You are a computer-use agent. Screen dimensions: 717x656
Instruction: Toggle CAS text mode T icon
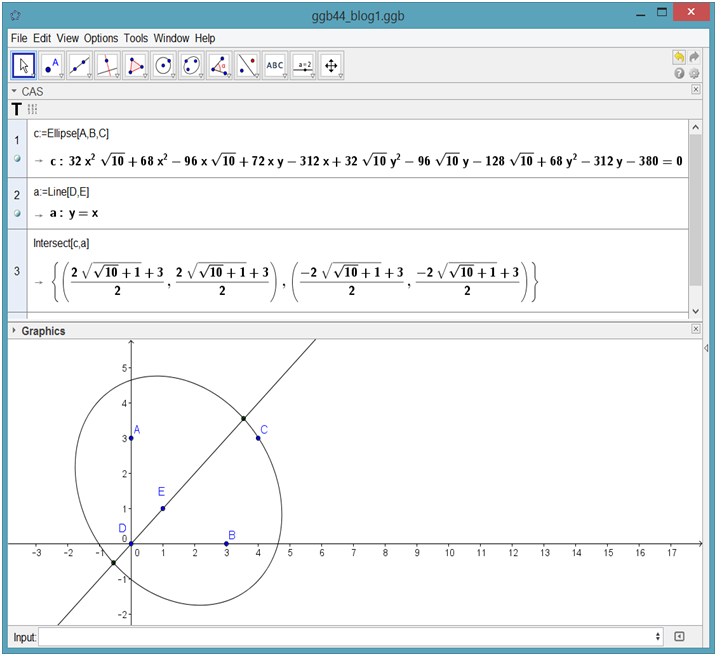[x=16, y=109]
